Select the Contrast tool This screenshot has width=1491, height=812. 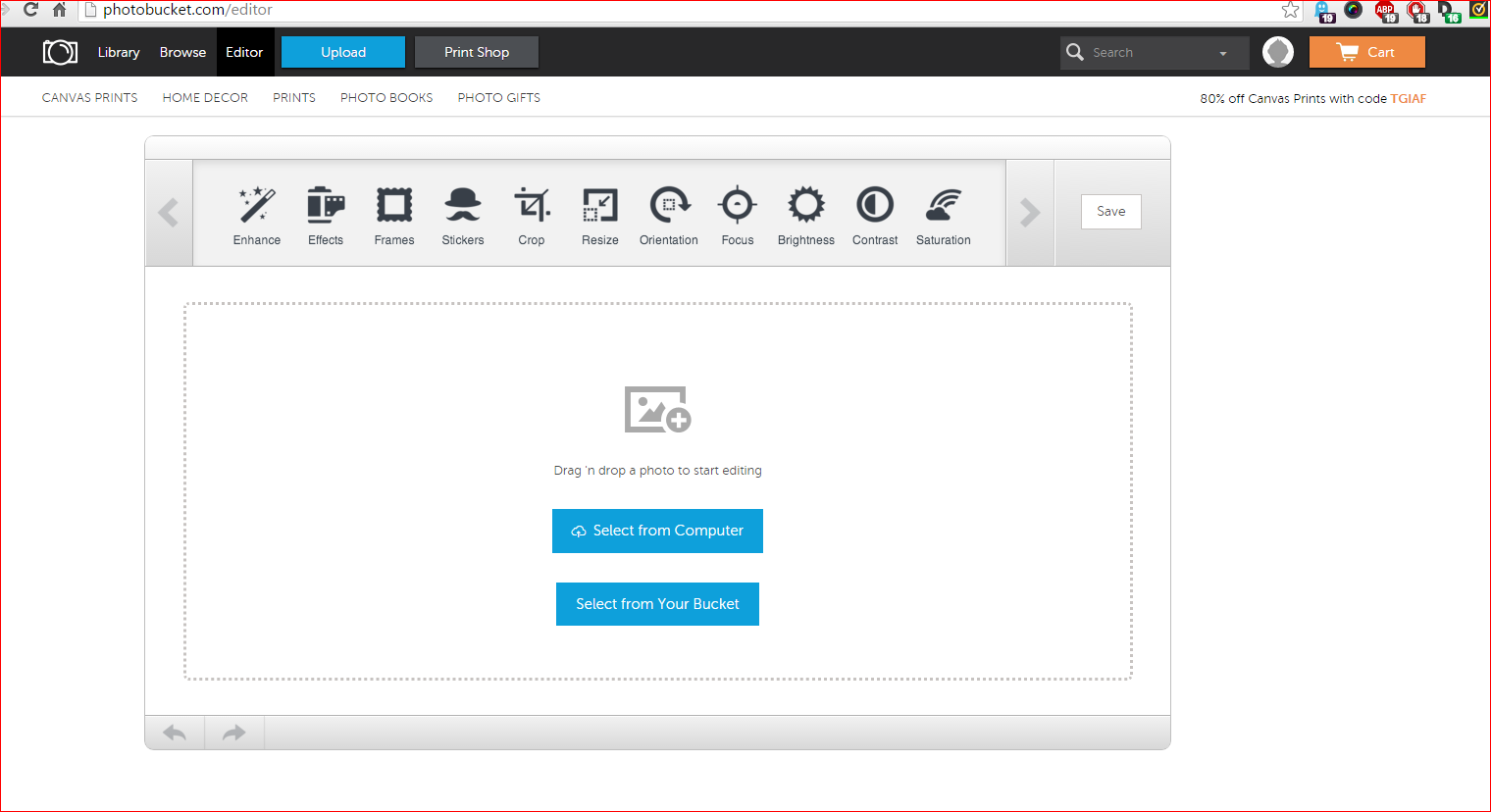click(875, 216)
